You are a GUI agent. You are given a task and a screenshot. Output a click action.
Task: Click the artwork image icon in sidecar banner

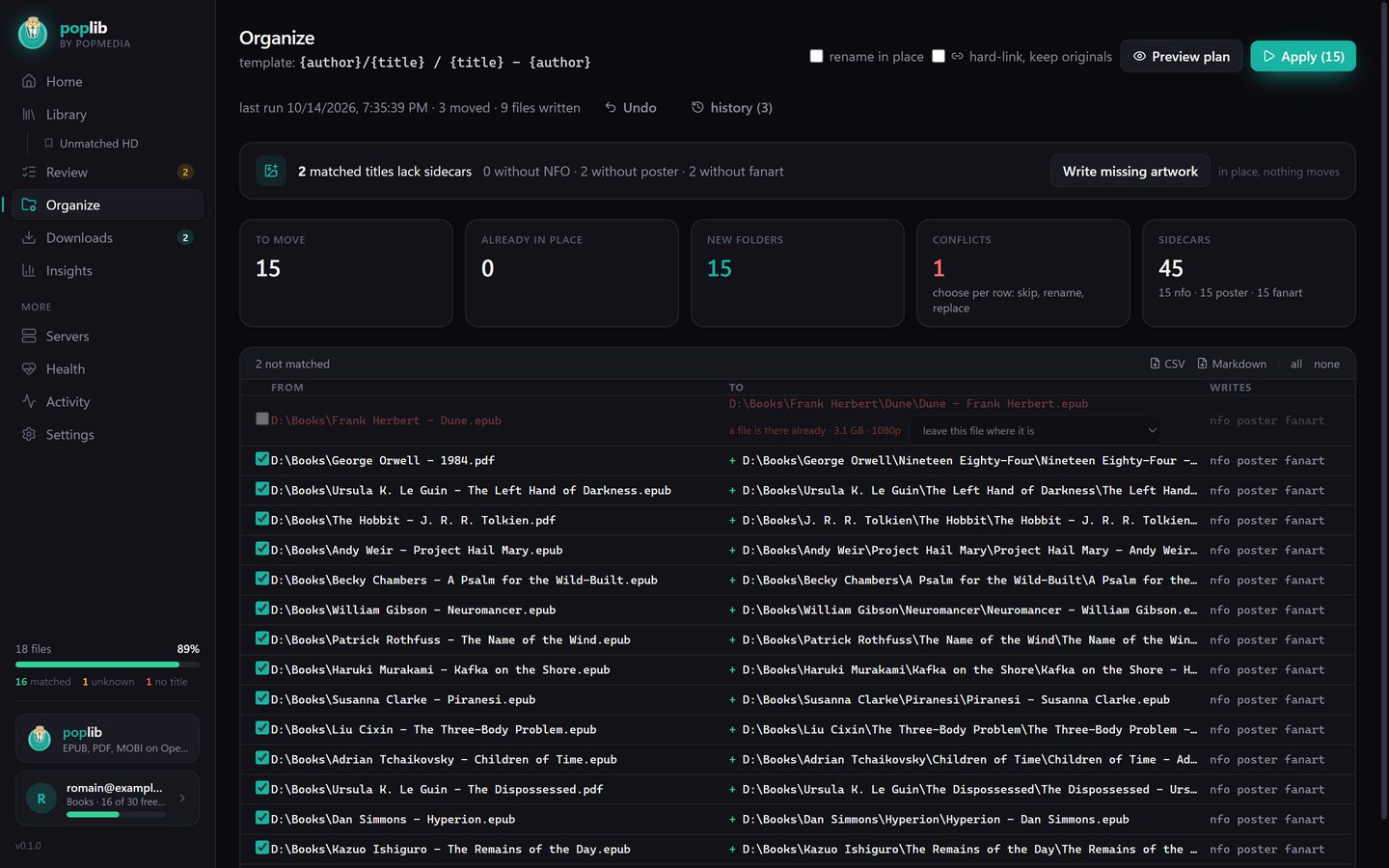271,171
